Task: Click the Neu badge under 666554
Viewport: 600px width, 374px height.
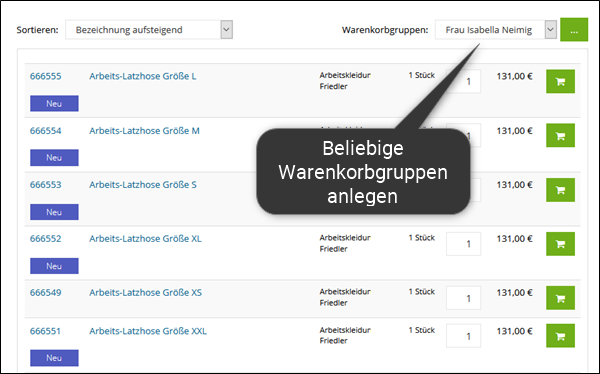Action: [x=54, y=158]
